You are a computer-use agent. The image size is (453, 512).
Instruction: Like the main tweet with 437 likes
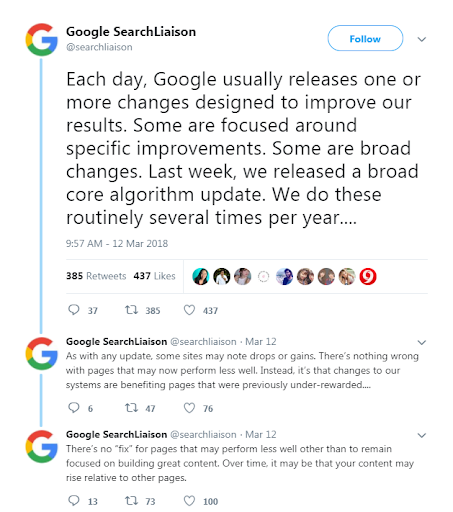point(189,310)
